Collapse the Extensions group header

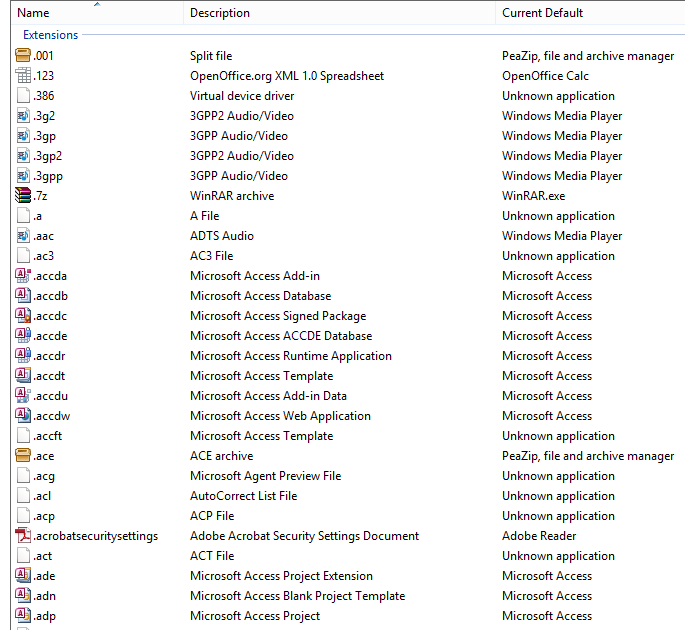click(50, 35)
